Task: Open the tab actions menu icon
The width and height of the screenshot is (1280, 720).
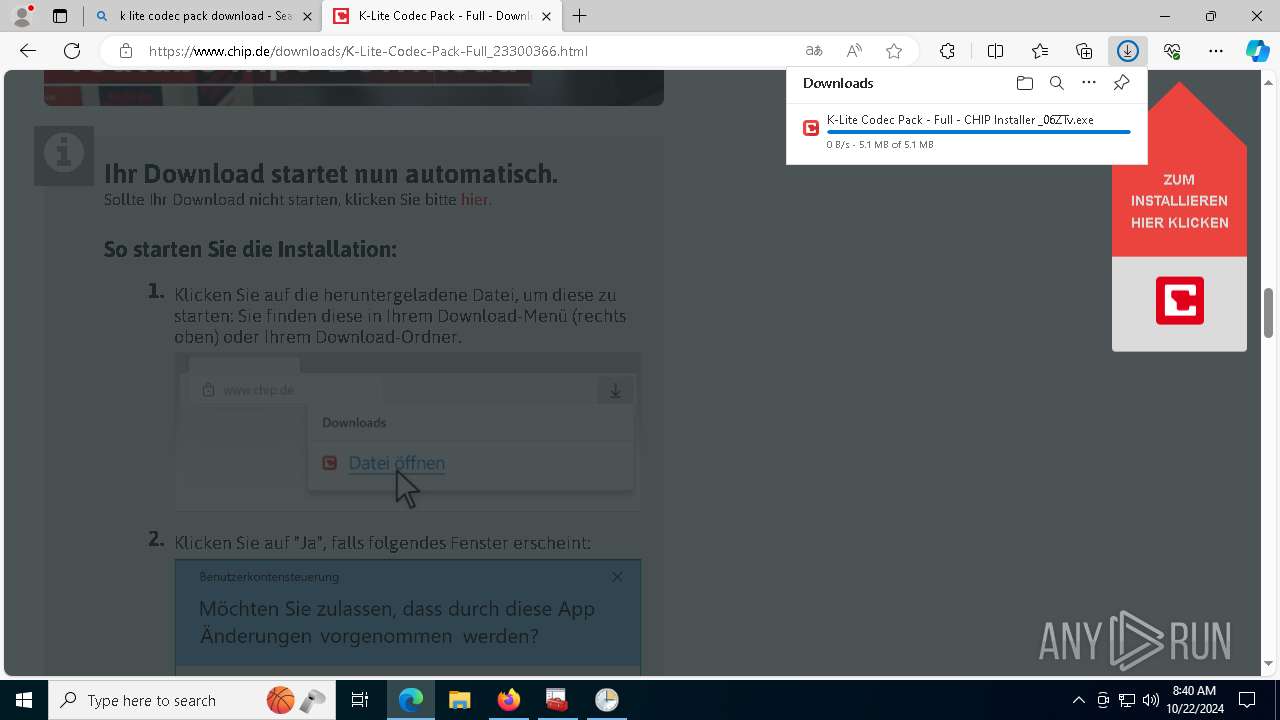Action: pos(60,16)
